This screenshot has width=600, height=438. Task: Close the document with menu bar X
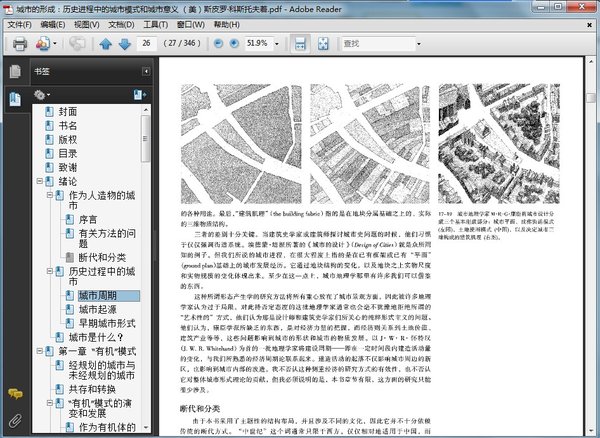590,25
